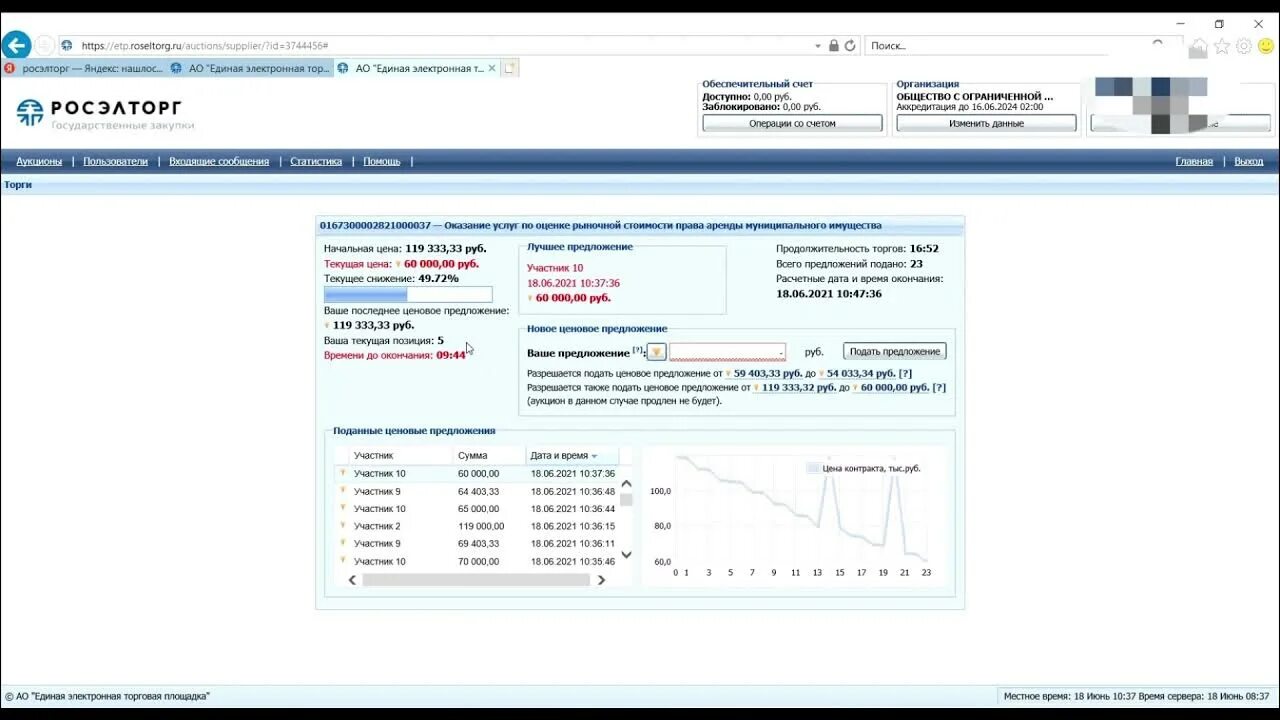
Task: Click the yellow smiley feedback icon
Action: coord(1266,46)
